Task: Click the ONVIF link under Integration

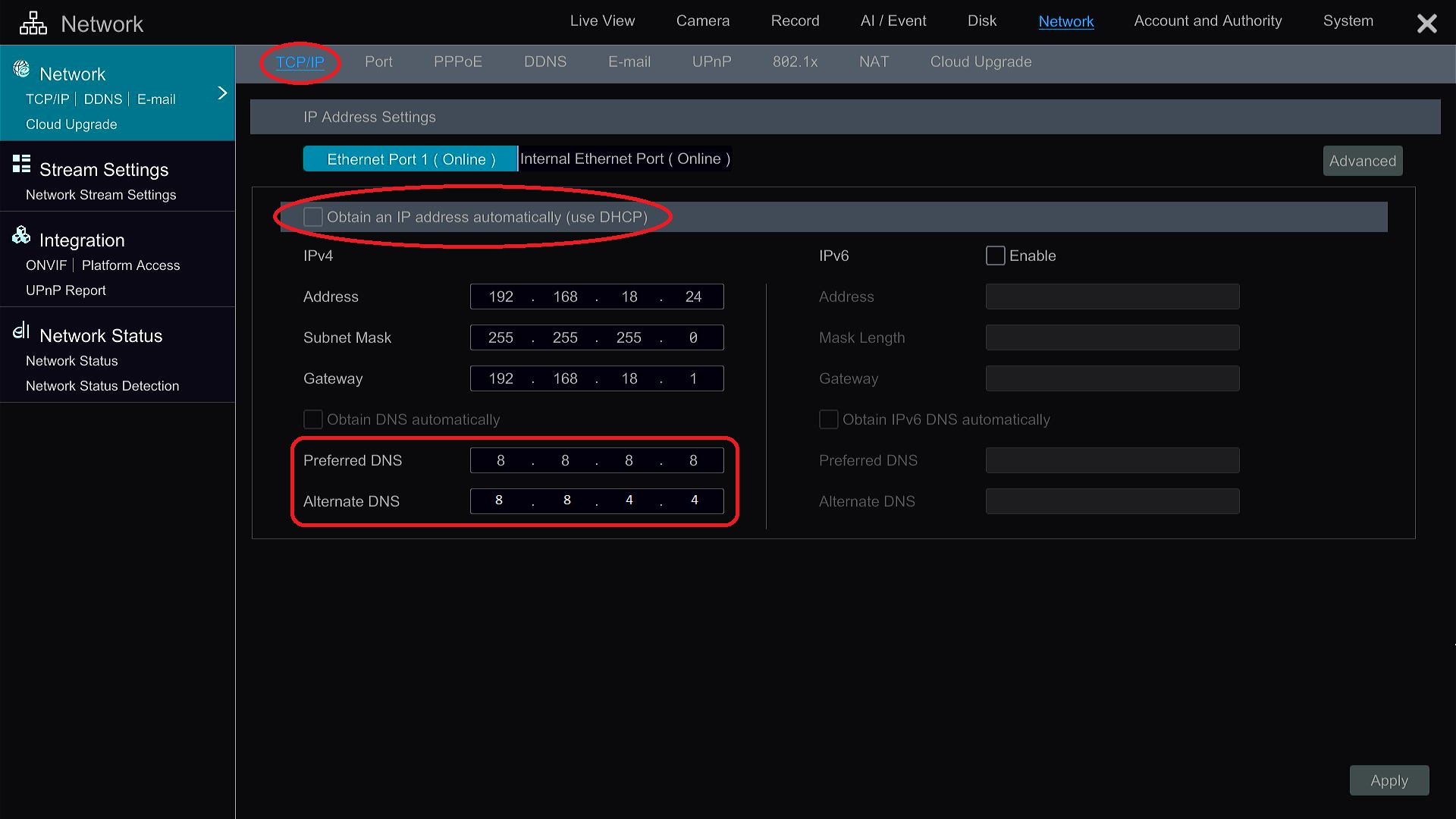Action: tap(46, 265)
